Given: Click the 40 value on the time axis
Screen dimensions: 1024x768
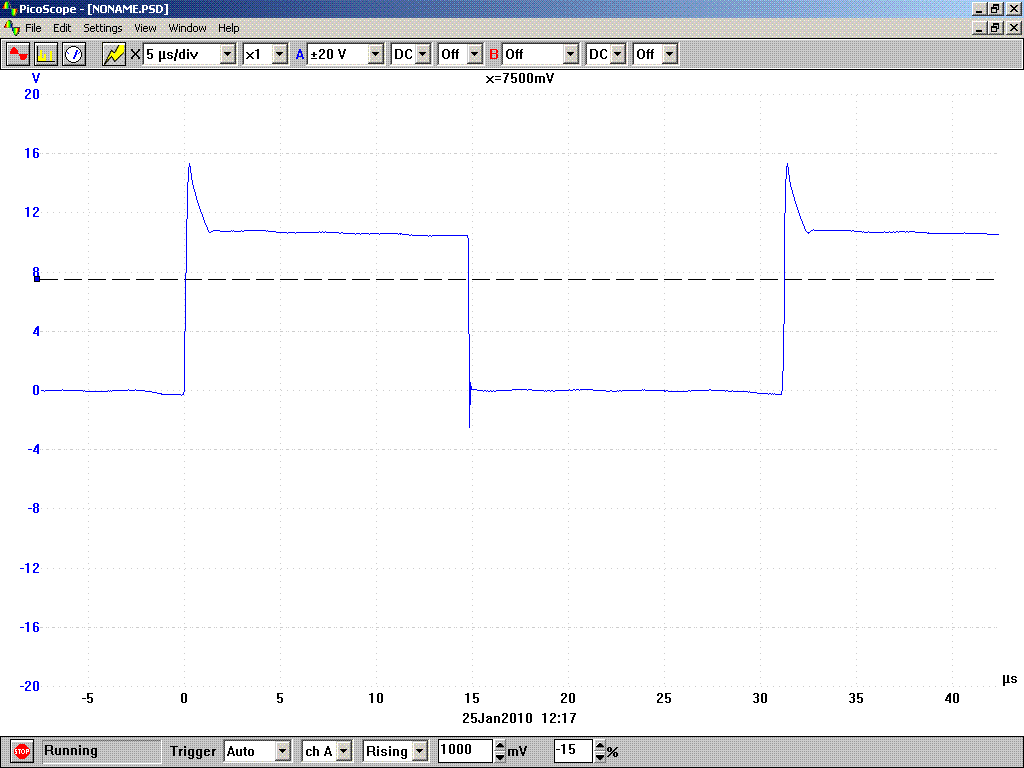Looking at the screenshot, I should tap(952, 698).
